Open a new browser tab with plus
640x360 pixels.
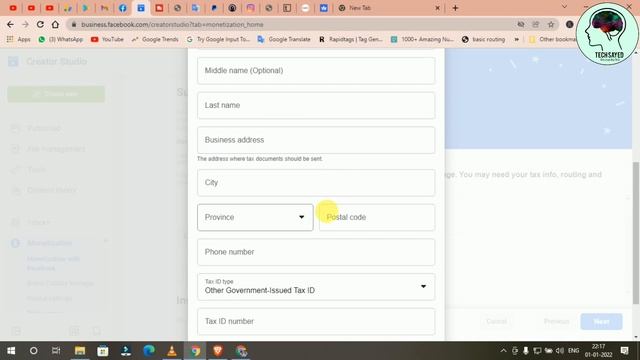click(x=455, y=8)
